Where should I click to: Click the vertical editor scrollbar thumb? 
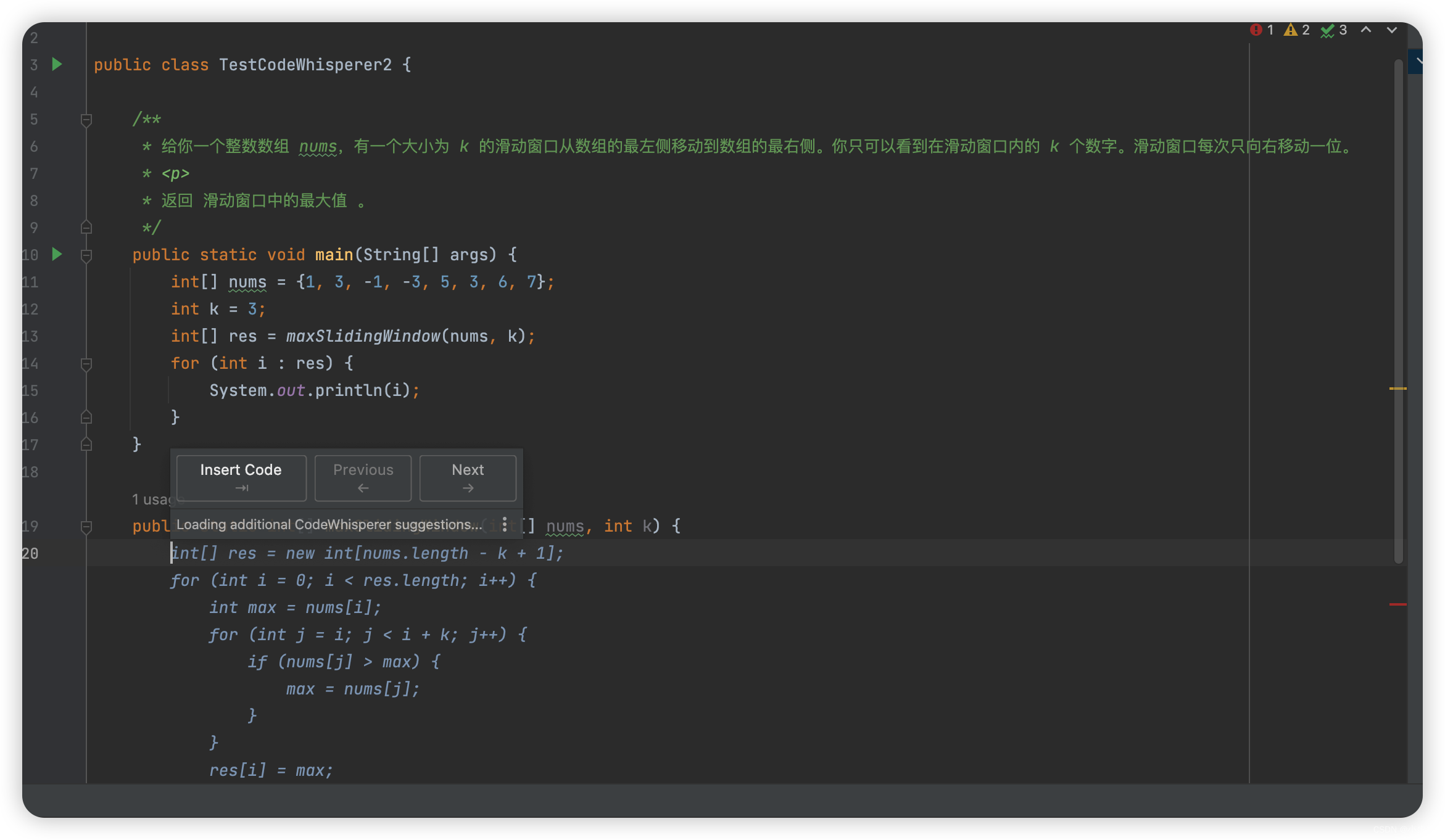point(1398,308)
